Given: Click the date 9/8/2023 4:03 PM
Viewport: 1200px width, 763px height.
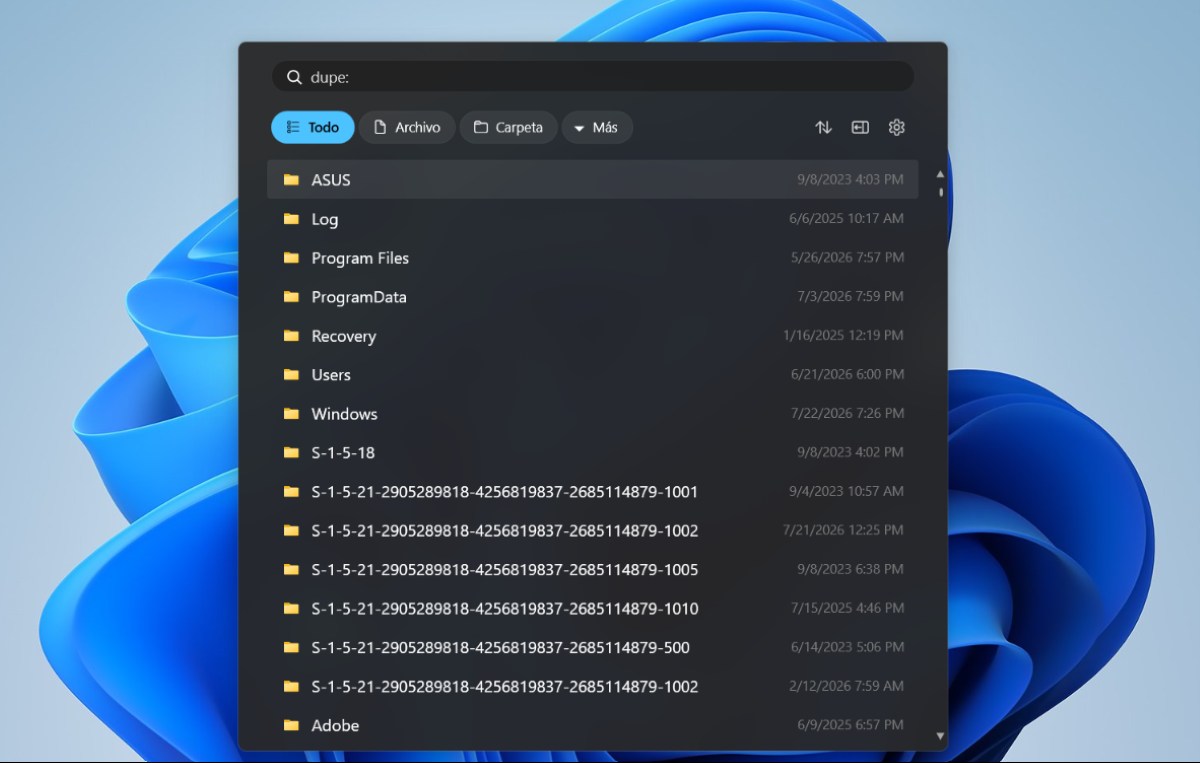Looking at the screenshot, I should click(x=850, y=180).
